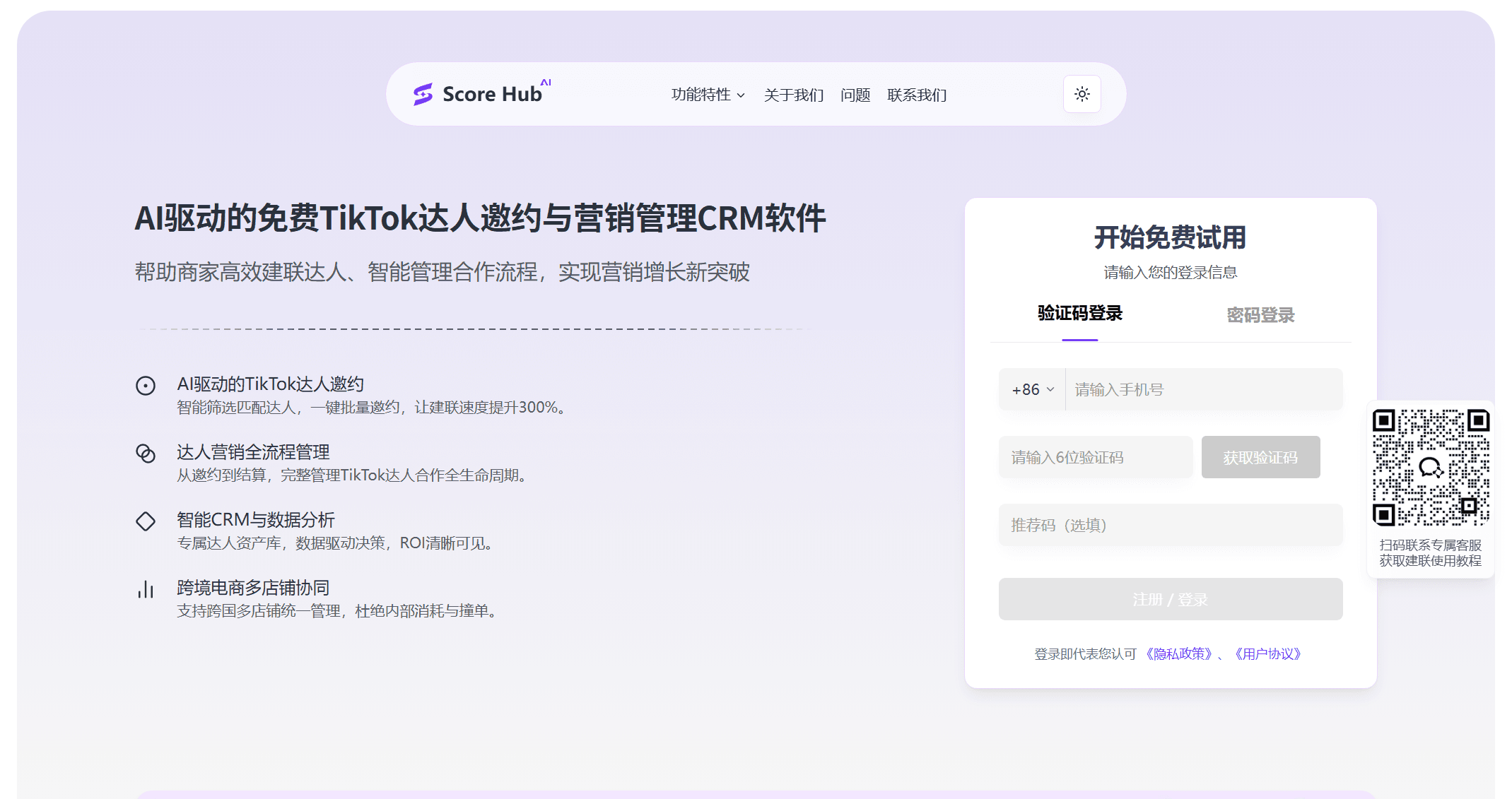
Task: Open the 关于我们 menu item
Action: tap(793, 95)
